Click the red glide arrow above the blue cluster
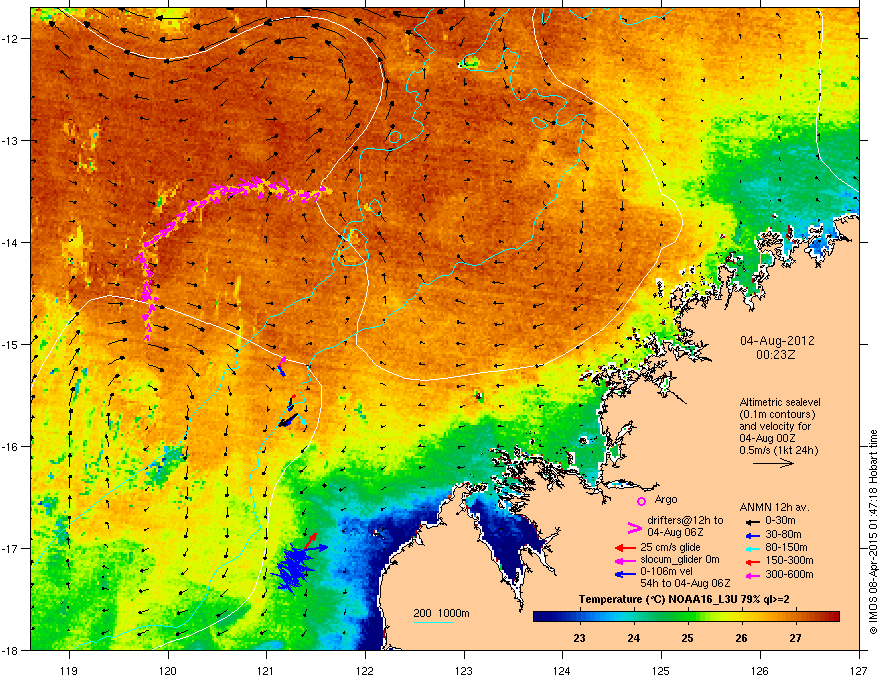 click(310, 541)
